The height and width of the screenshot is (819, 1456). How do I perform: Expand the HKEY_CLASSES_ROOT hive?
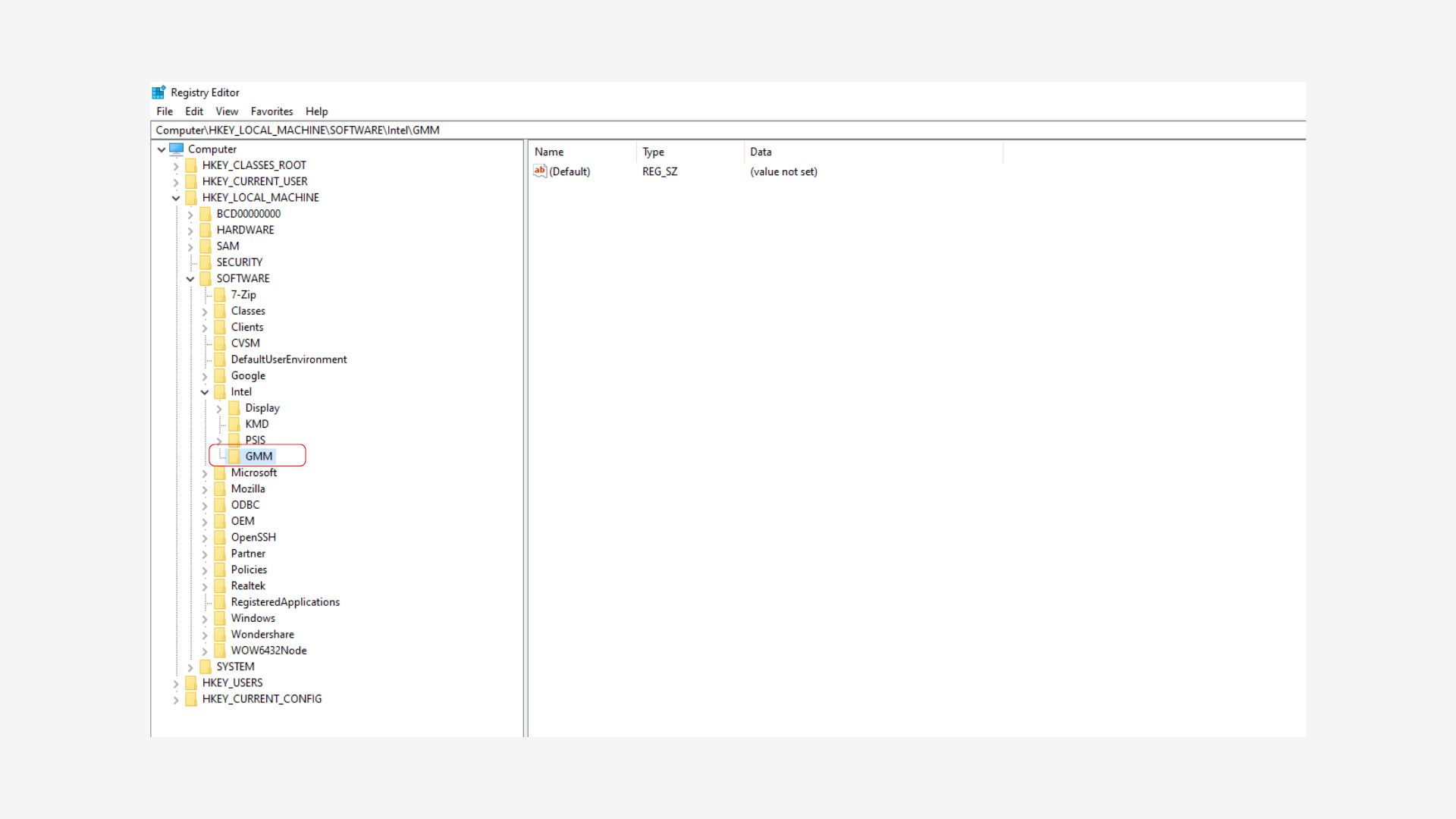176,166
